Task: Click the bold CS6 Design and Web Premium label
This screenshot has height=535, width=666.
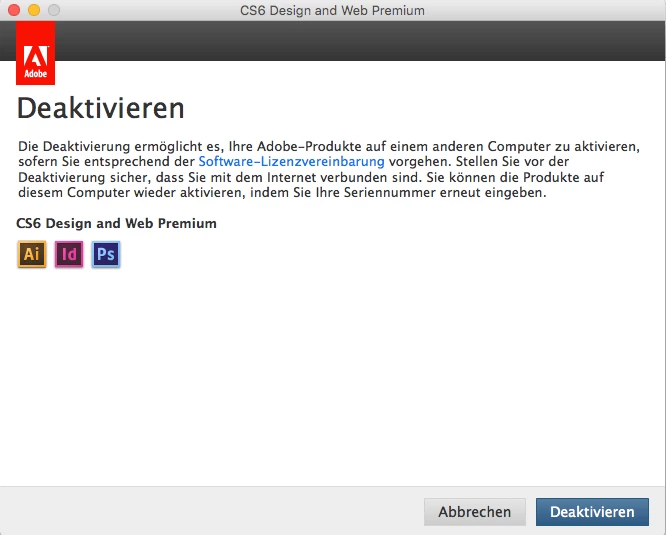Action: (x=116, y=223)
